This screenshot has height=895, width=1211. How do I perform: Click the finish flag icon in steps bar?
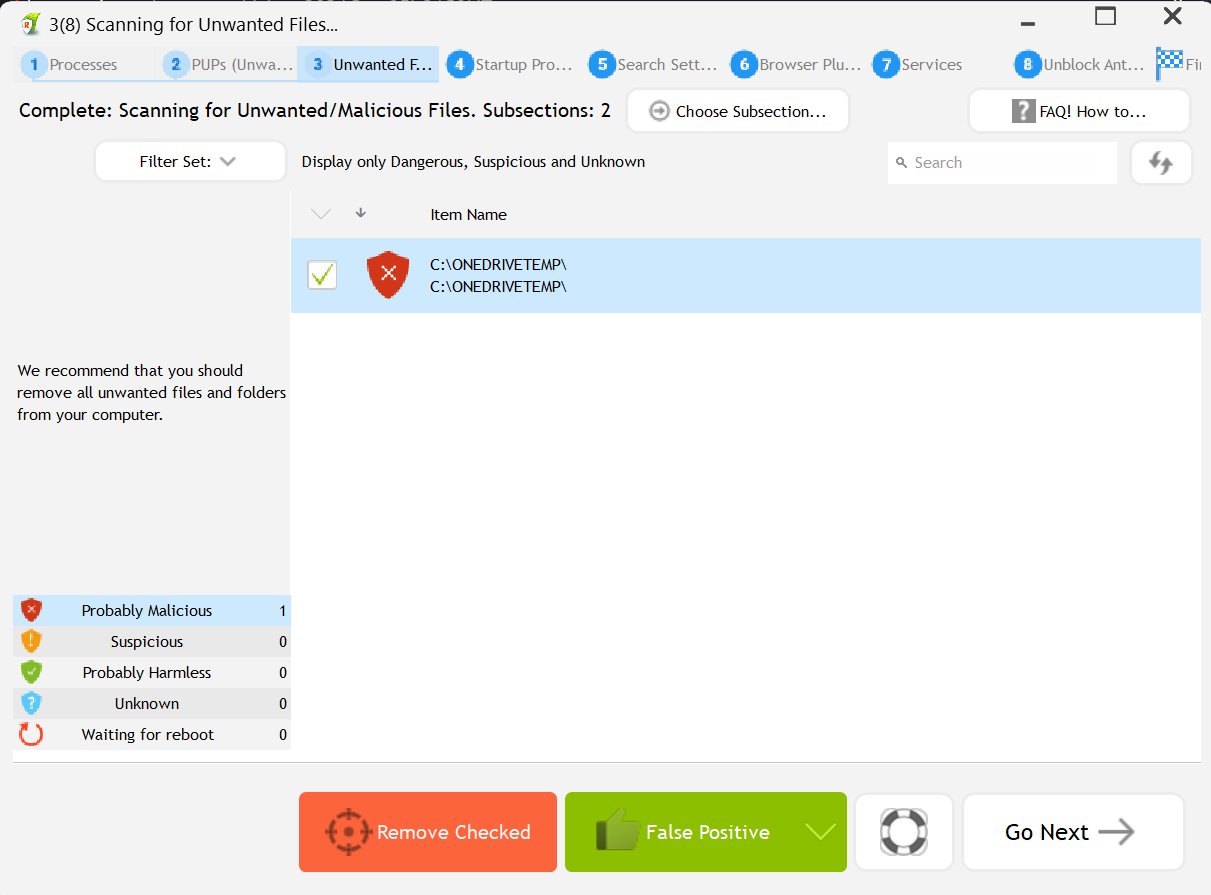tap(1169, 64)
